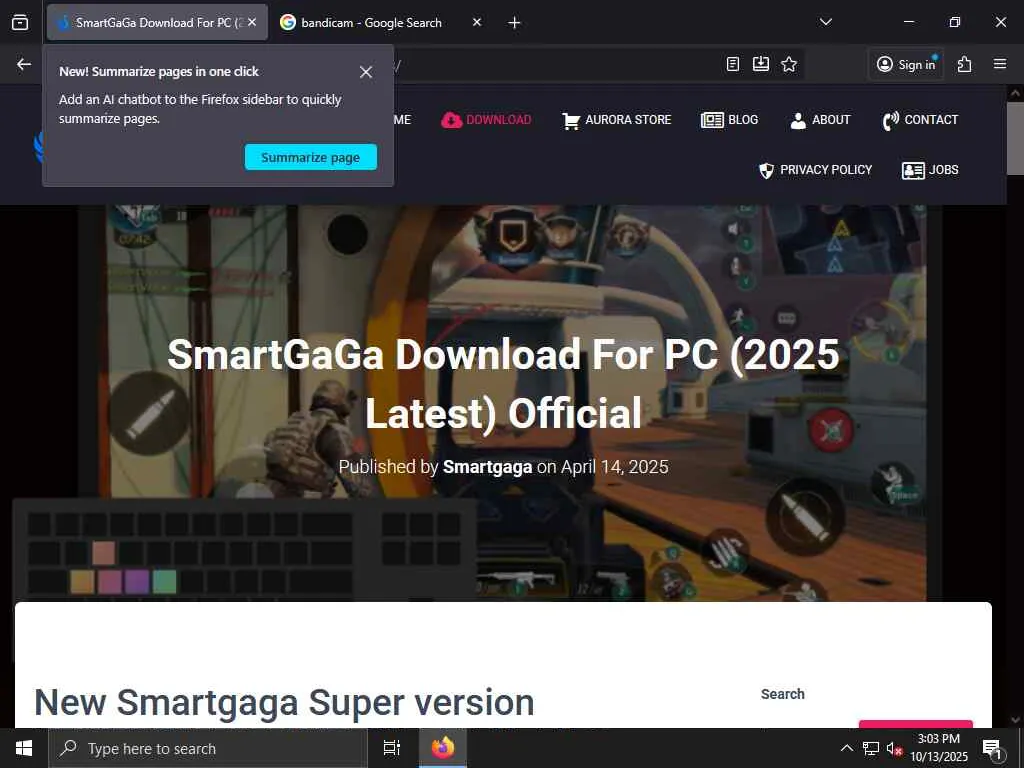Open the Extensions puzzle icon
The height and width of the screenshot is (768, 1024).
coord(965,64)
